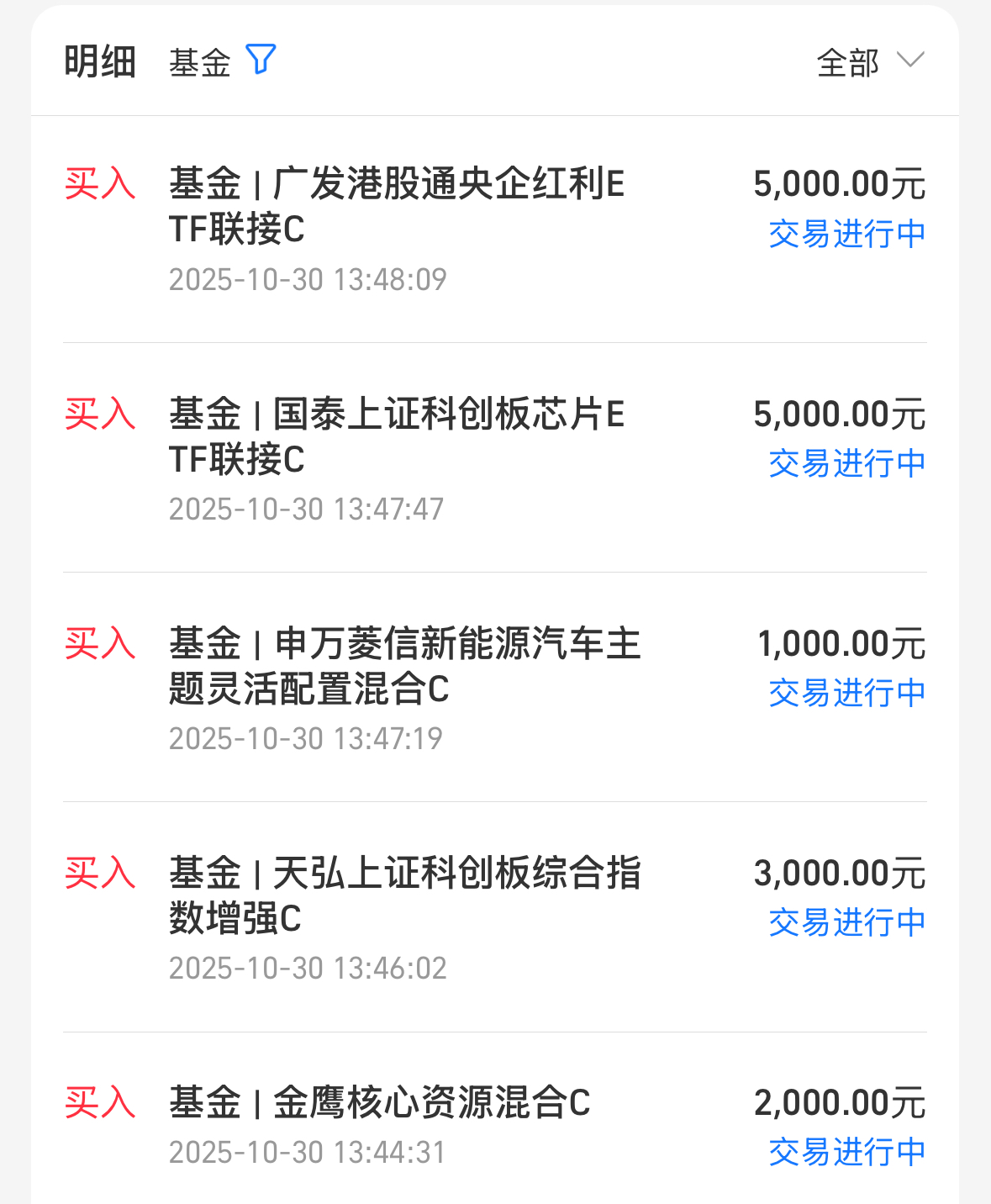The width and height of the screenshot is (991, 1204).
Task: Click the 买入 label of 金鹰核心资源 row
Action: pyautogui.click(x=100, y=1102)
